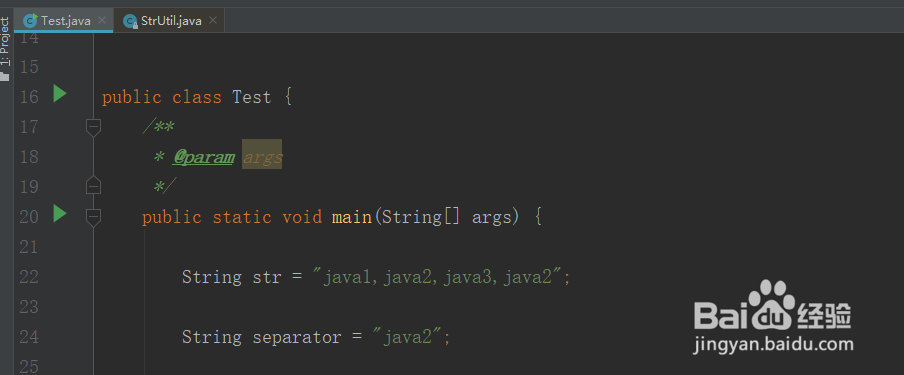The image size is (904, 375).
Task: Click the main method name
Action: [x=352, y=217]
